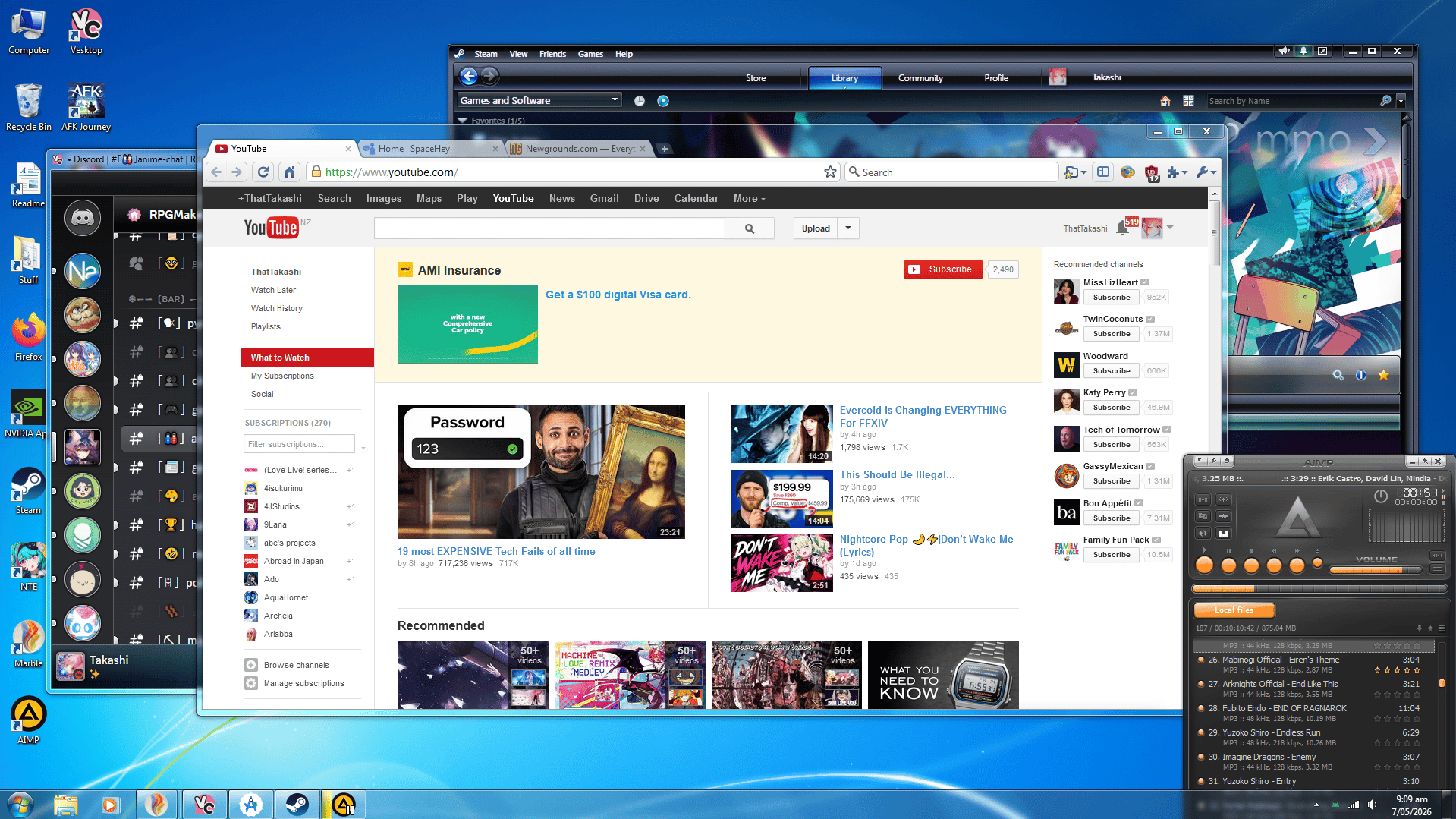1456x819 pixels.
Task: Open the More menu in YouTube's top bar
Action: coord(749,199)
